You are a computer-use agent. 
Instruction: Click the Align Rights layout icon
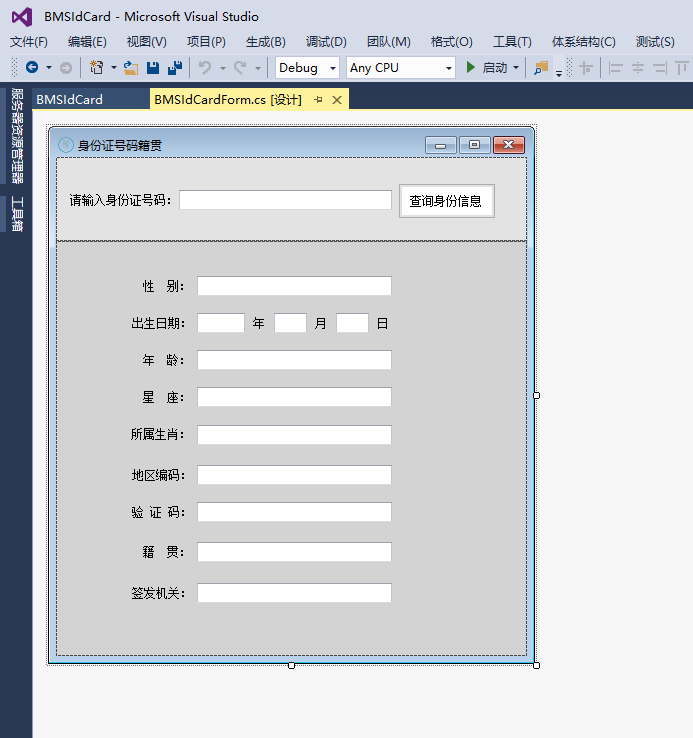click(x=660, y=68)
